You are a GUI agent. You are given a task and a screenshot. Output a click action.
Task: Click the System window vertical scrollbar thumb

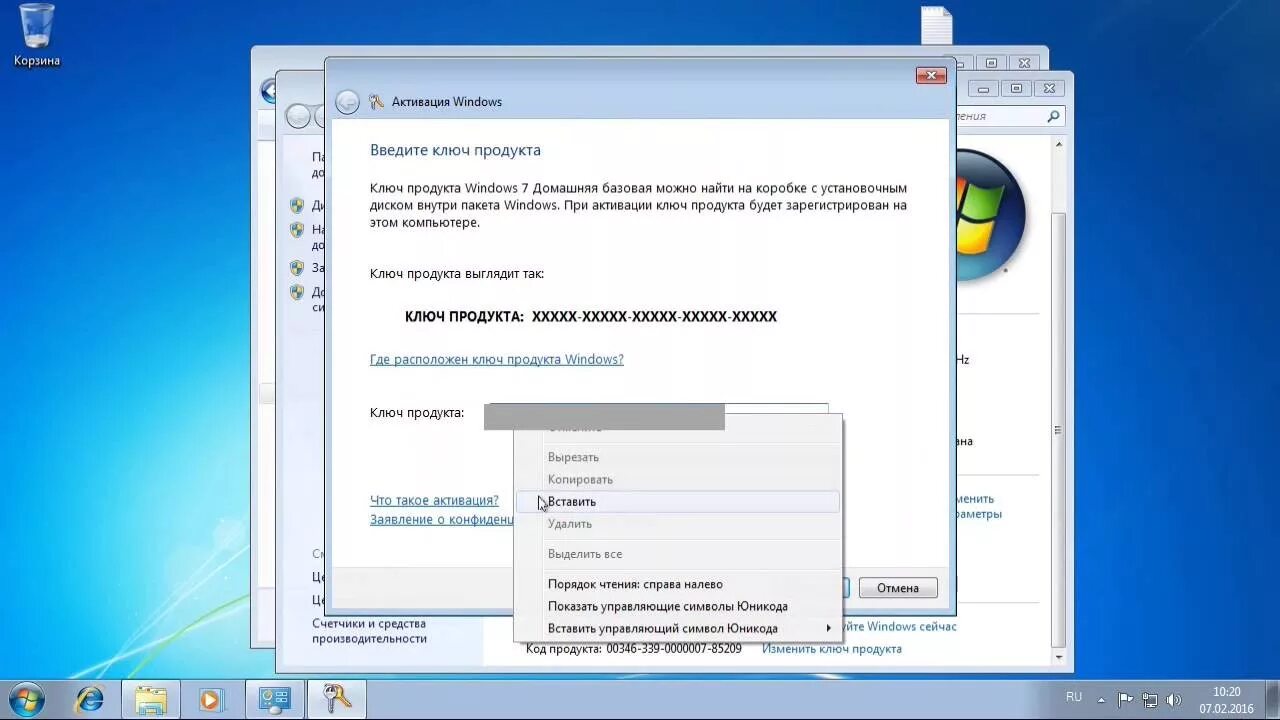pos(1056,430)
